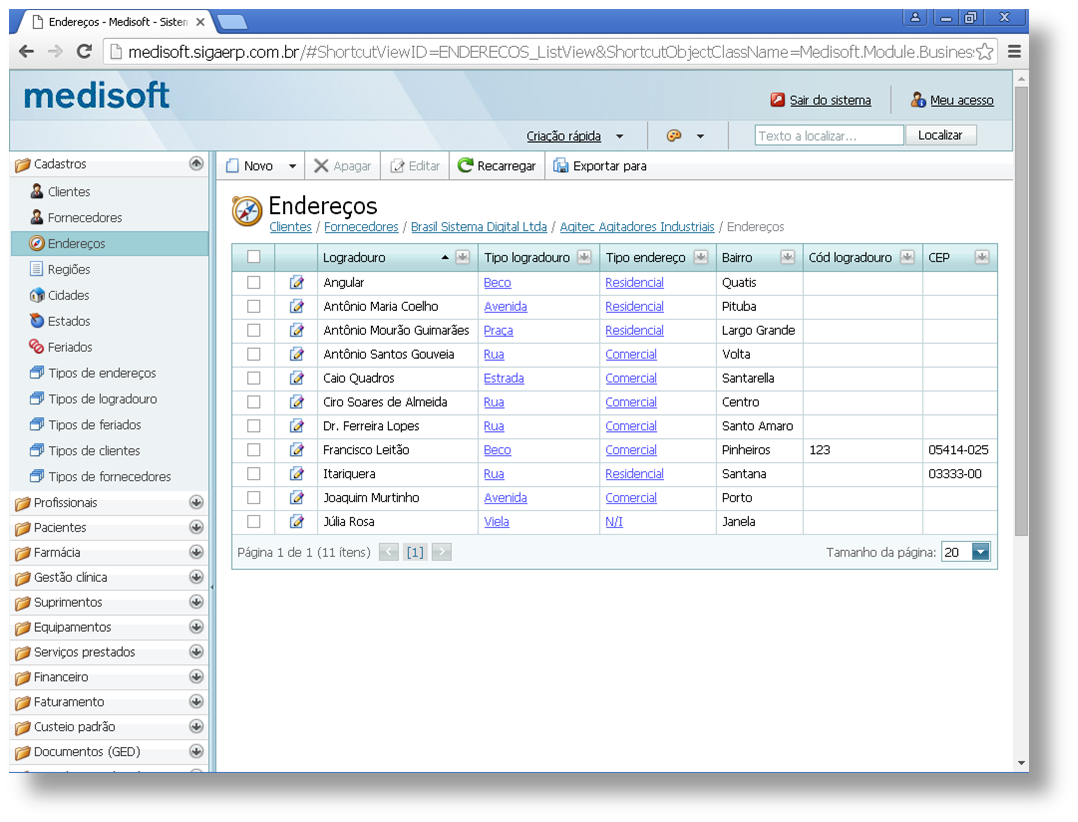The width and height of the screenshot is (1078, 822).
Task: Tick checkbox for Joaquim Martinho row
Action: coord(254,498)
